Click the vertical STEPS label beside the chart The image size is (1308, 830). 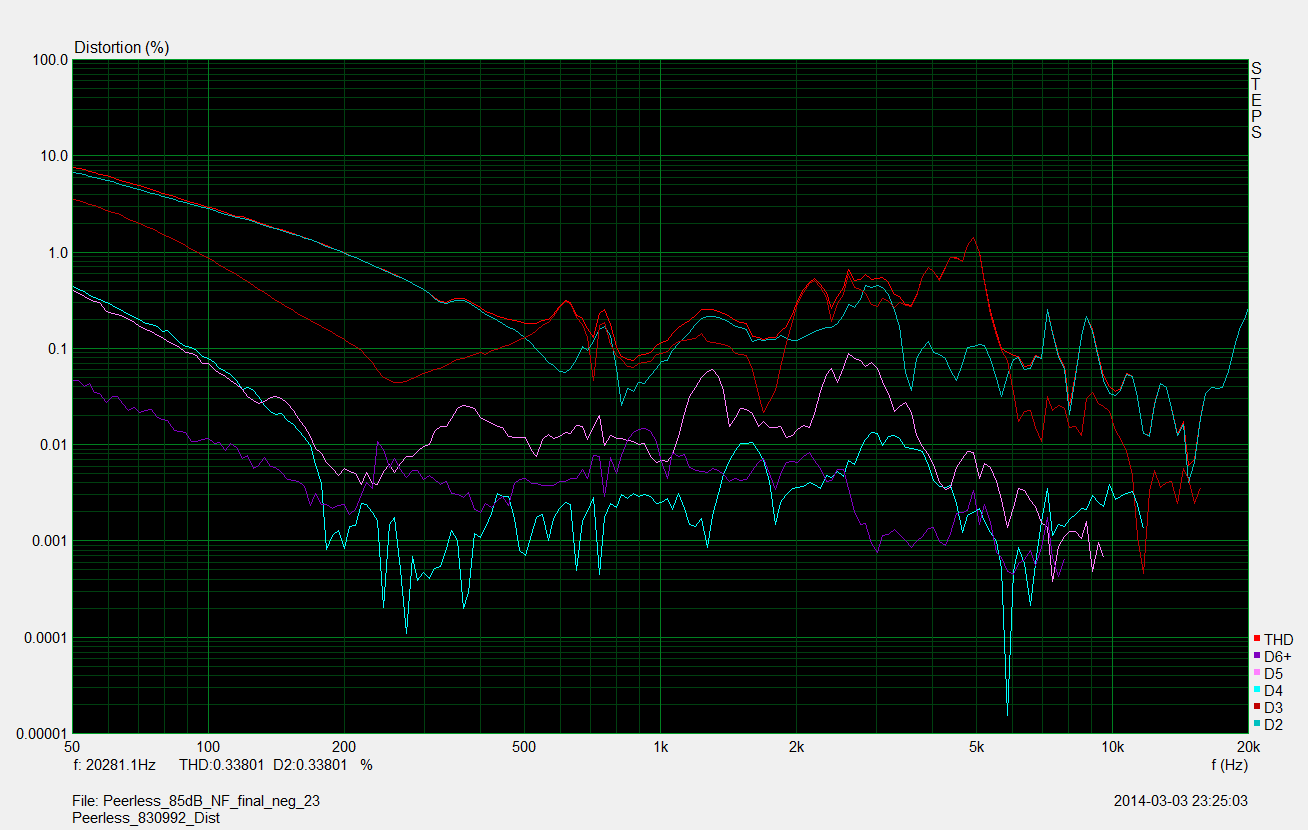pos(1256,100)
